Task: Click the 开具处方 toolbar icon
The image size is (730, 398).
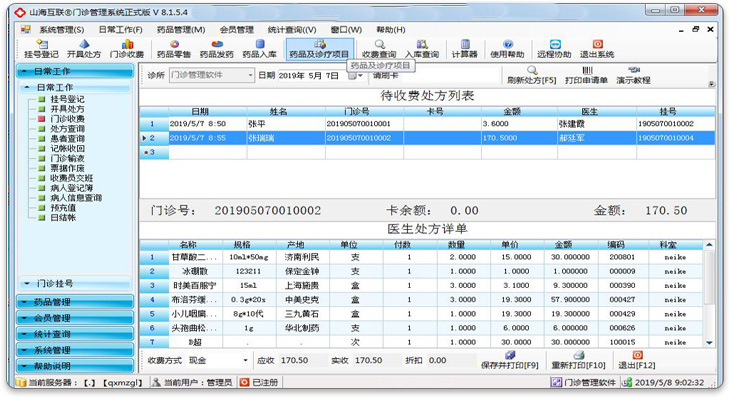Action: click(x=84, y=49)
